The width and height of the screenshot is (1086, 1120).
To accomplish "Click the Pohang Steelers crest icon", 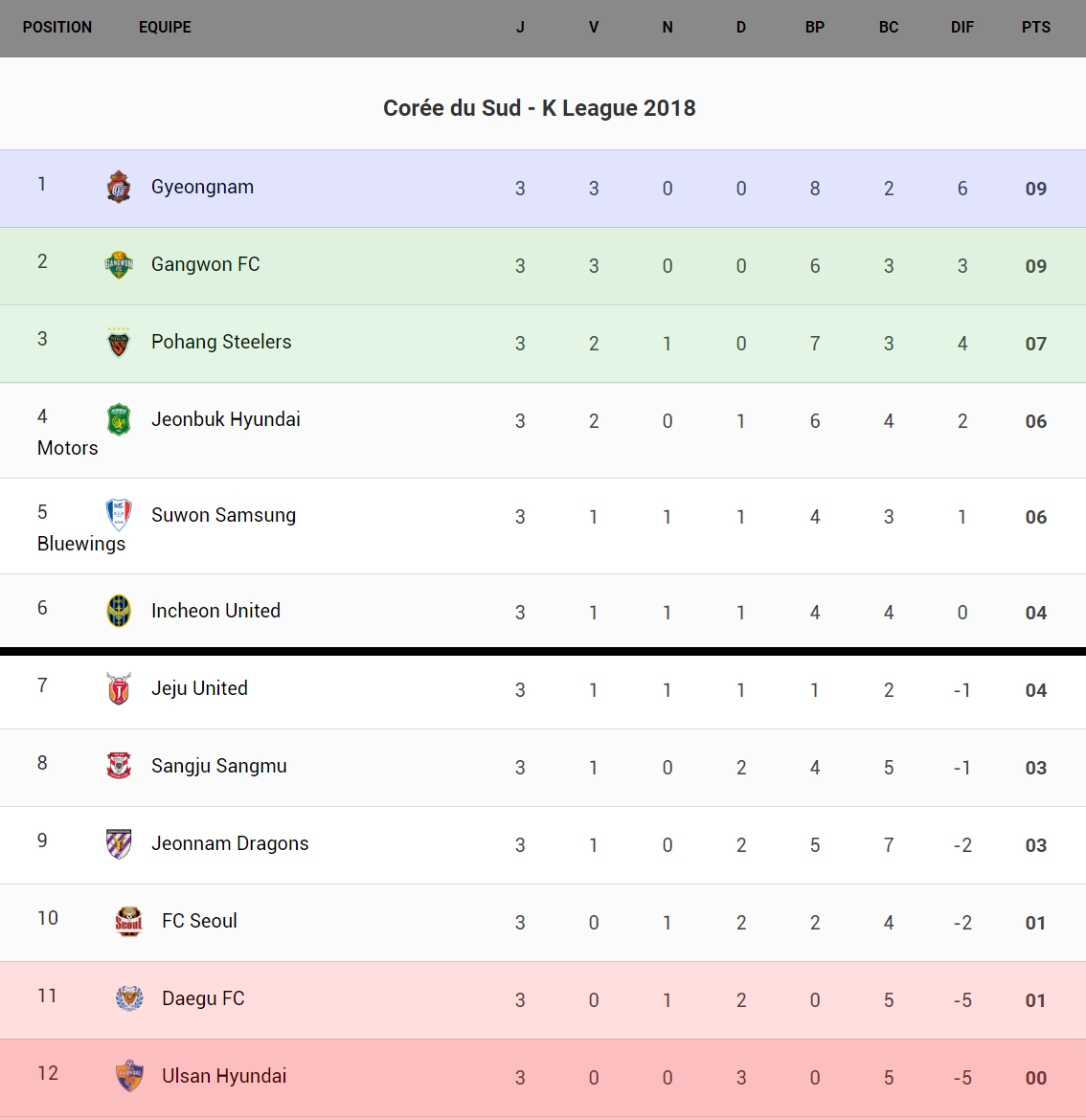I will coord(119,342).
